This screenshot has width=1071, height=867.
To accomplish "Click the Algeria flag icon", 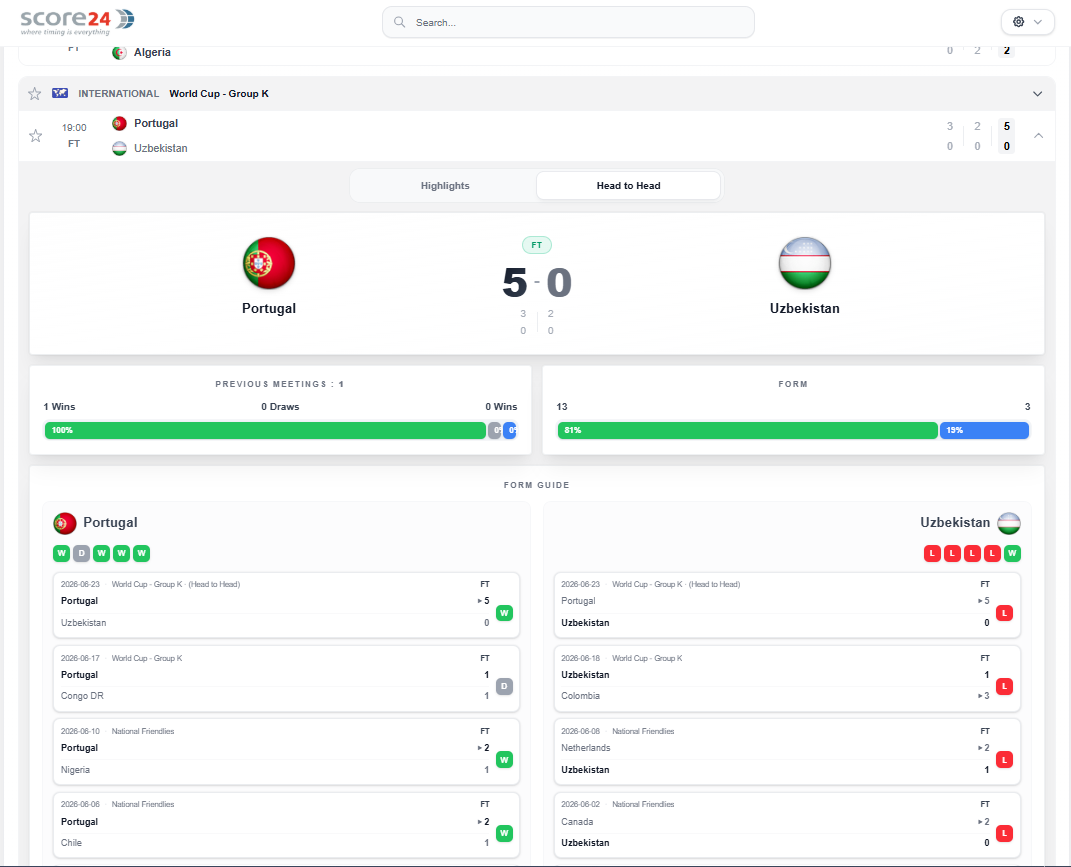I will pyautogui.click(x=120, y=53).
